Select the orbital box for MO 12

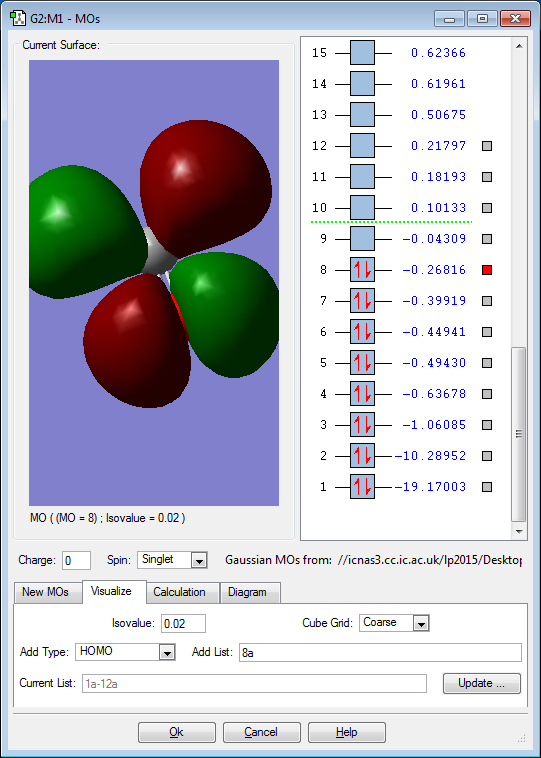pyautogui.click(x=362, y=146)
